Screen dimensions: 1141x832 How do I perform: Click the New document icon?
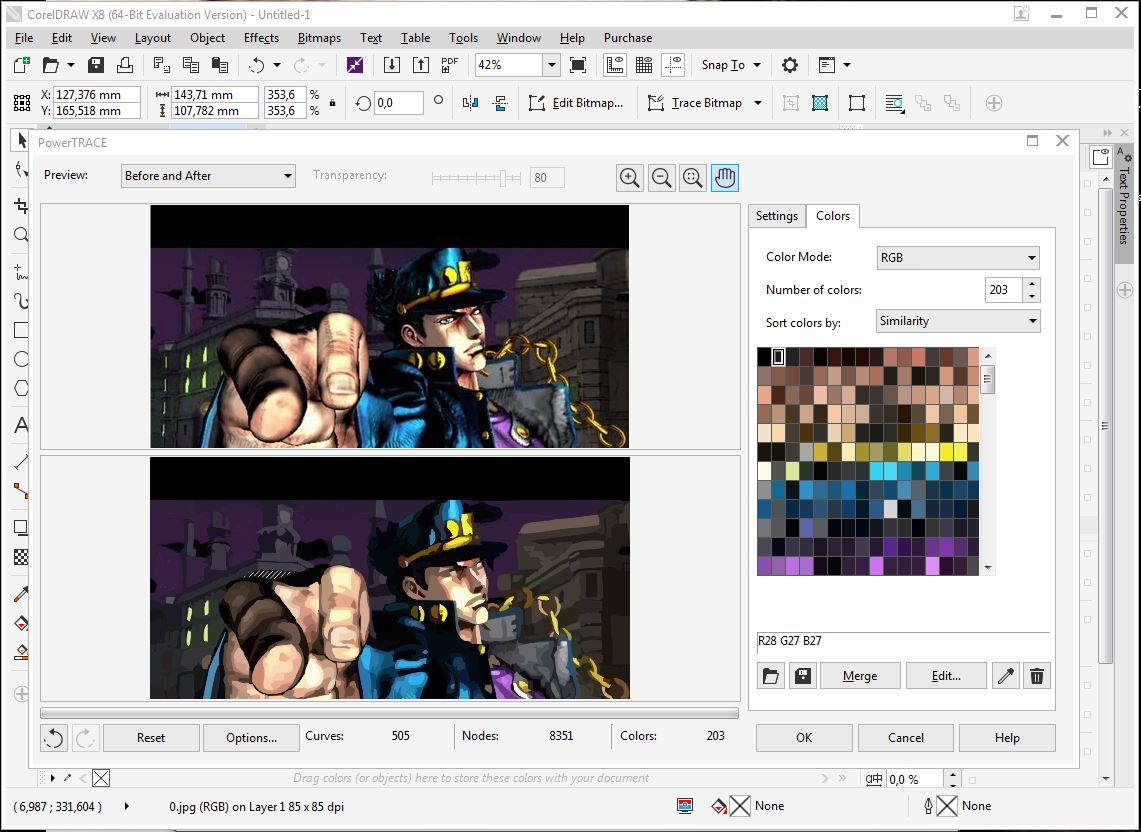(x=22, y=65)
